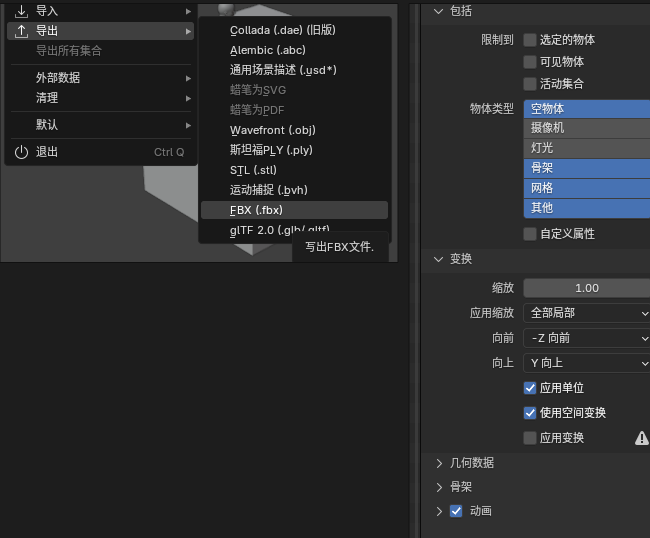This screenshot has width=650, height=538.
Task: Enable the 自定义属性 checkbox
Action: click(x=530, y=234)
